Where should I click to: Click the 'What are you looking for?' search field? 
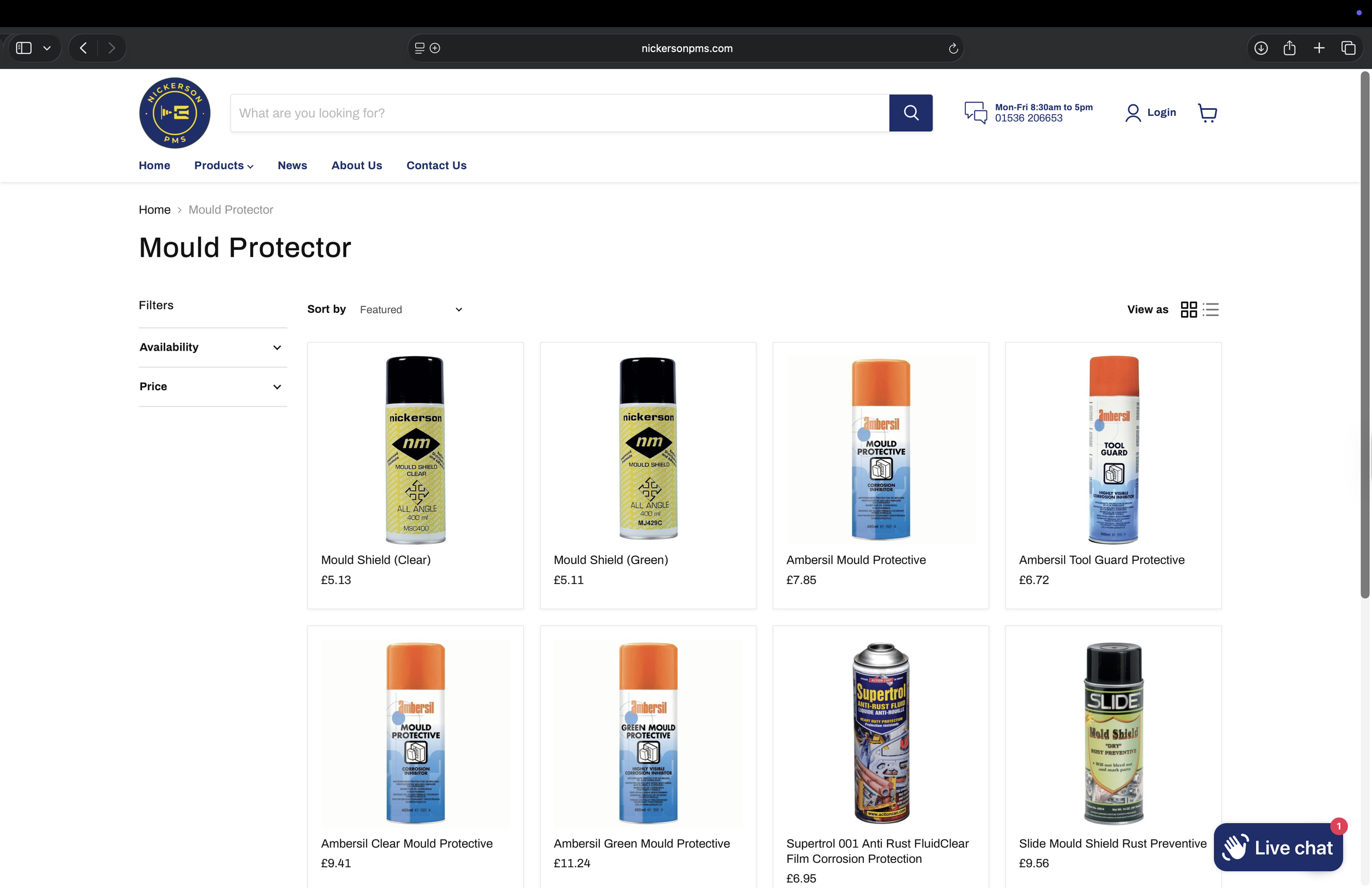point(560,113)
